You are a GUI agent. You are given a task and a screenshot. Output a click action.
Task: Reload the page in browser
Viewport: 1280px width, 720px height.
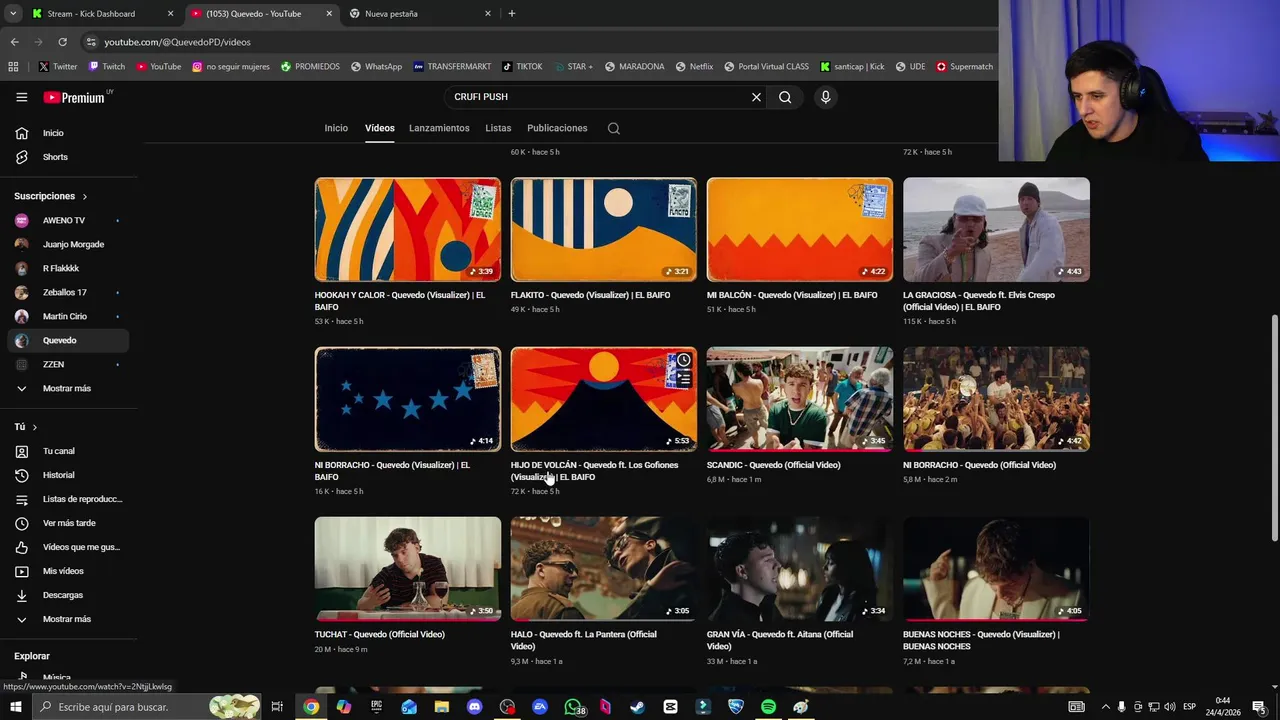(62, 42)
